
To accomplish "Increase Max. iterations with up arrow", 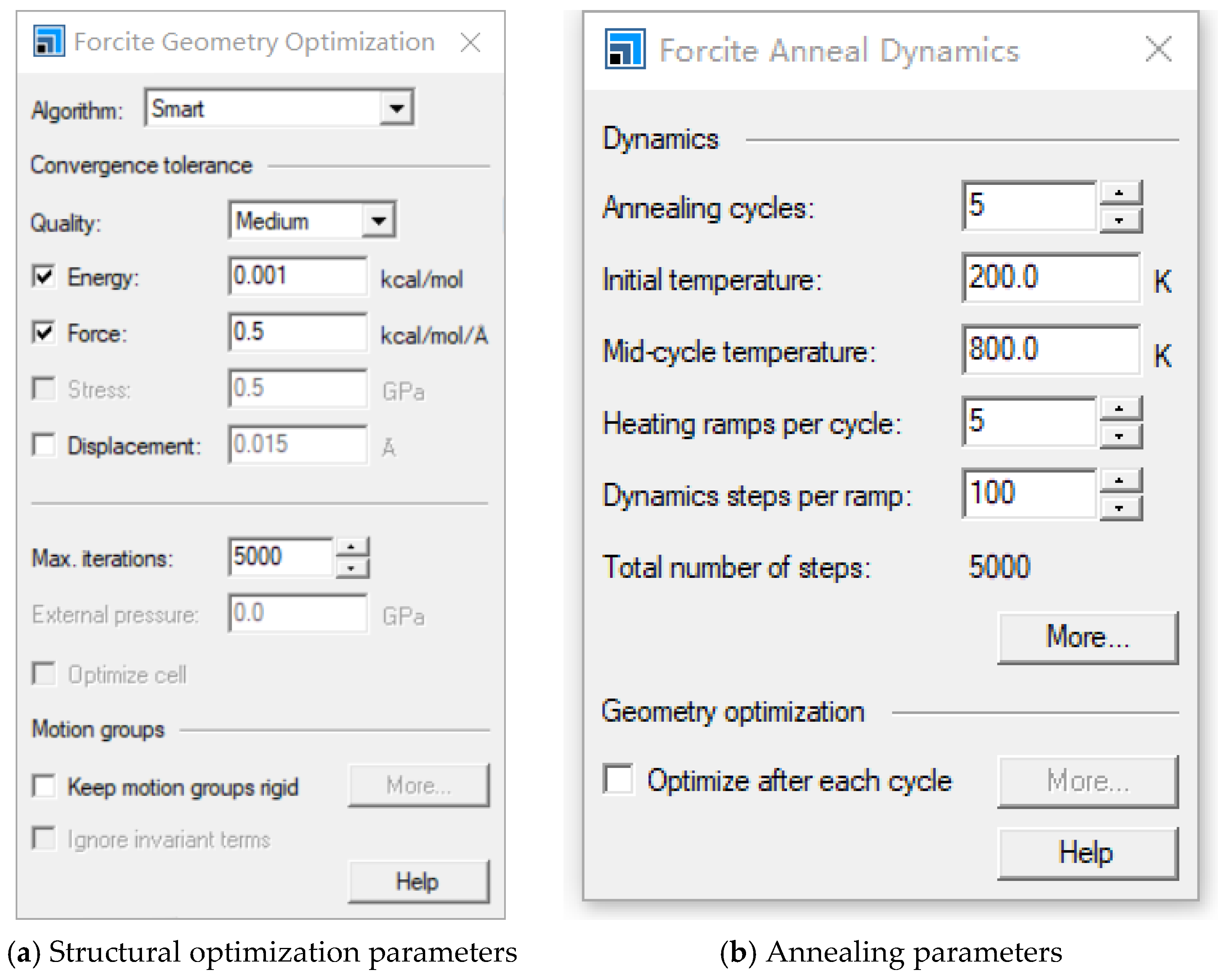I will click(352, 547).
